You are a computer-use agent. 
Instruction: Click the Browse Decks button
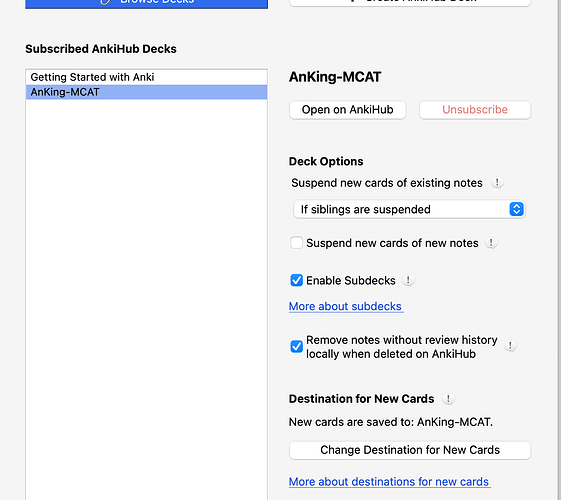(x=146, y=3)
